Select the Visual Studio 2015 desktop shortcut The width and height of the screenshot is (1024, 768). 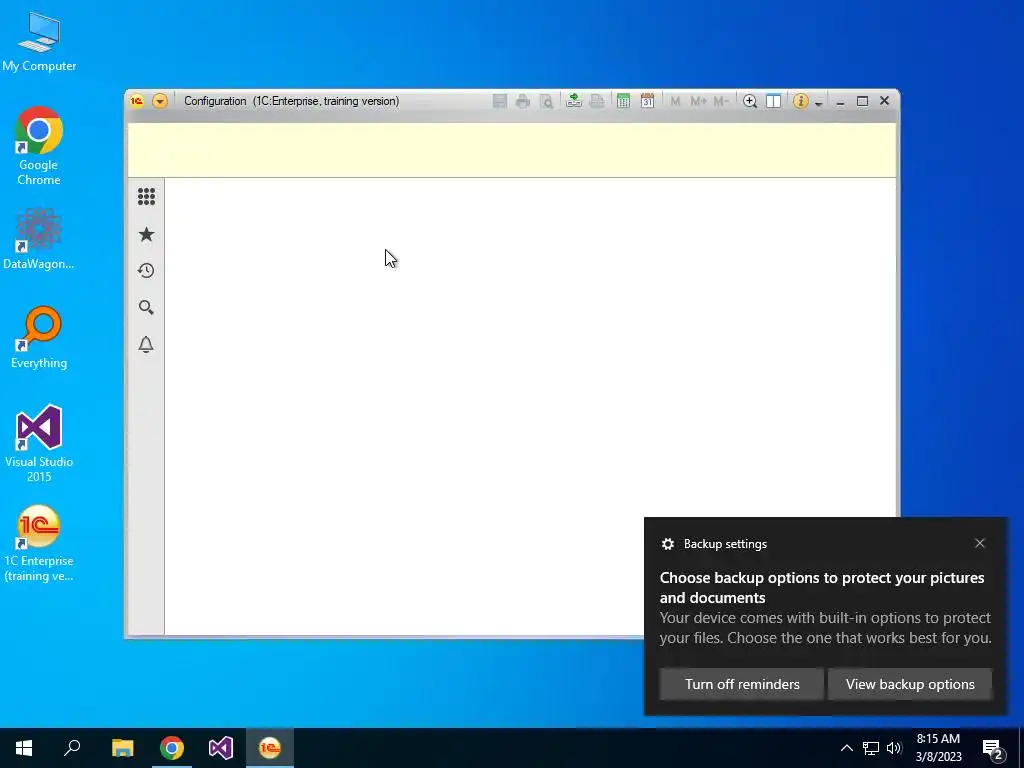[39, 443]
